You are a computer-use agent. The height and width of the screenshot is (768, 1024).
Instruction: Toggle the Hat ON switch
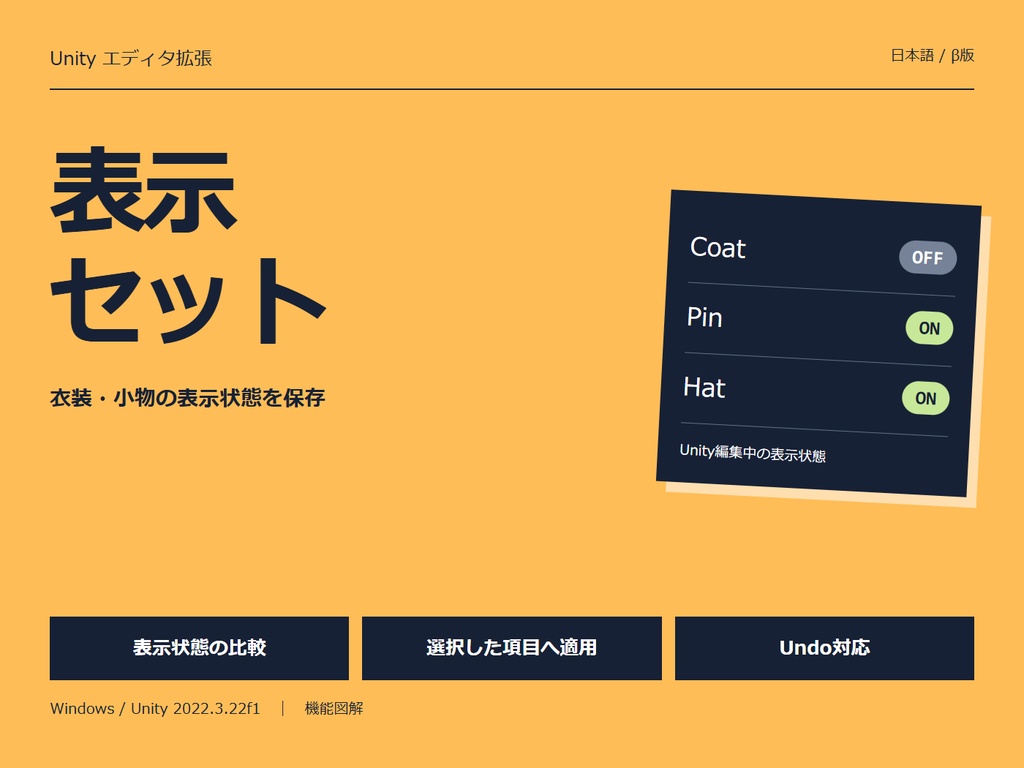coord(925,398)
